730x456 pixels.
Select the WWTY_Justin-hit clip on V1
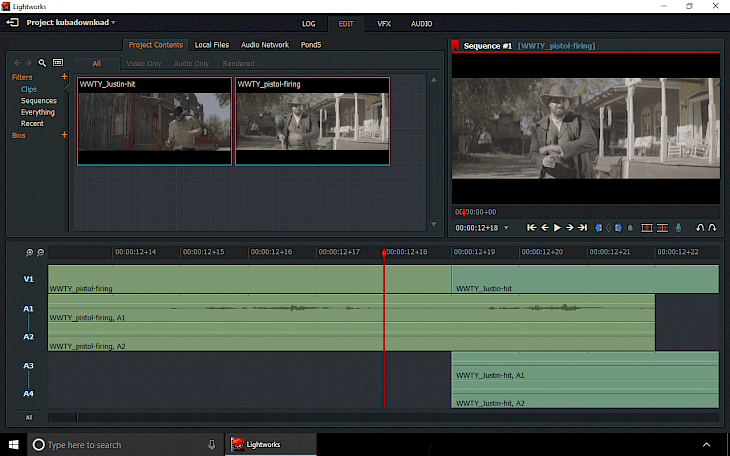click(x=585, y=279)
